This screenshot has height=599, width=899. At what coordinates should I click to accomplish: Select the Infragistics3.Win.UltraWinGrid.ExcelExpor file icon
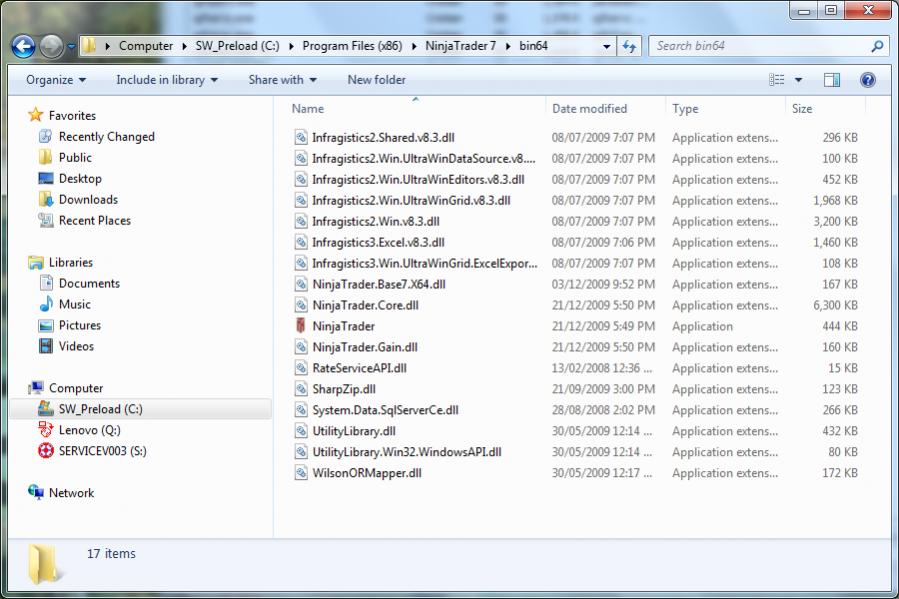[x=300, y=263]
